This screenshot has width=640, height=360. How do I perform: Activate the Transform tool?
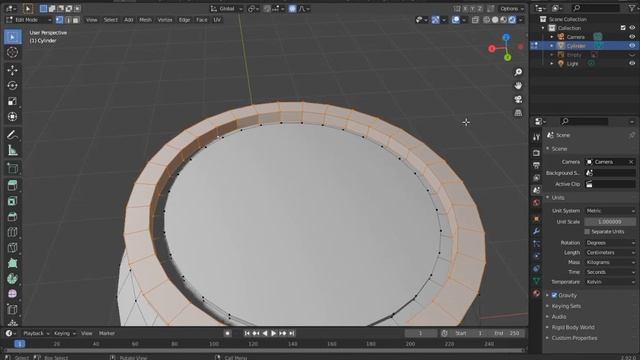13,117
